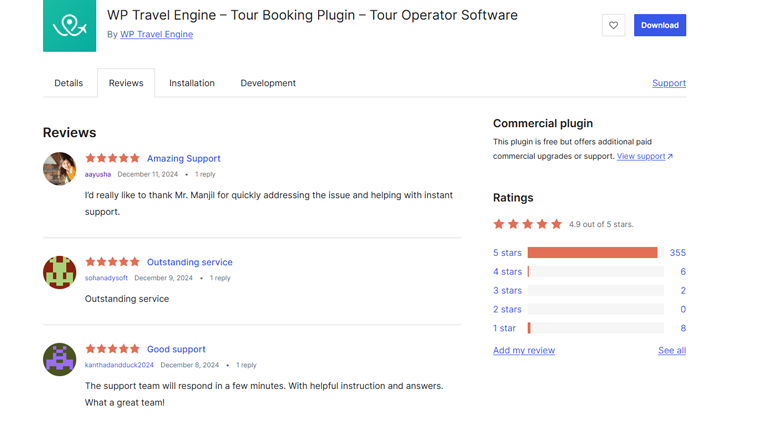The image size is (760, 424).
Task: Open the Development tab
Action: coord(268,83)
